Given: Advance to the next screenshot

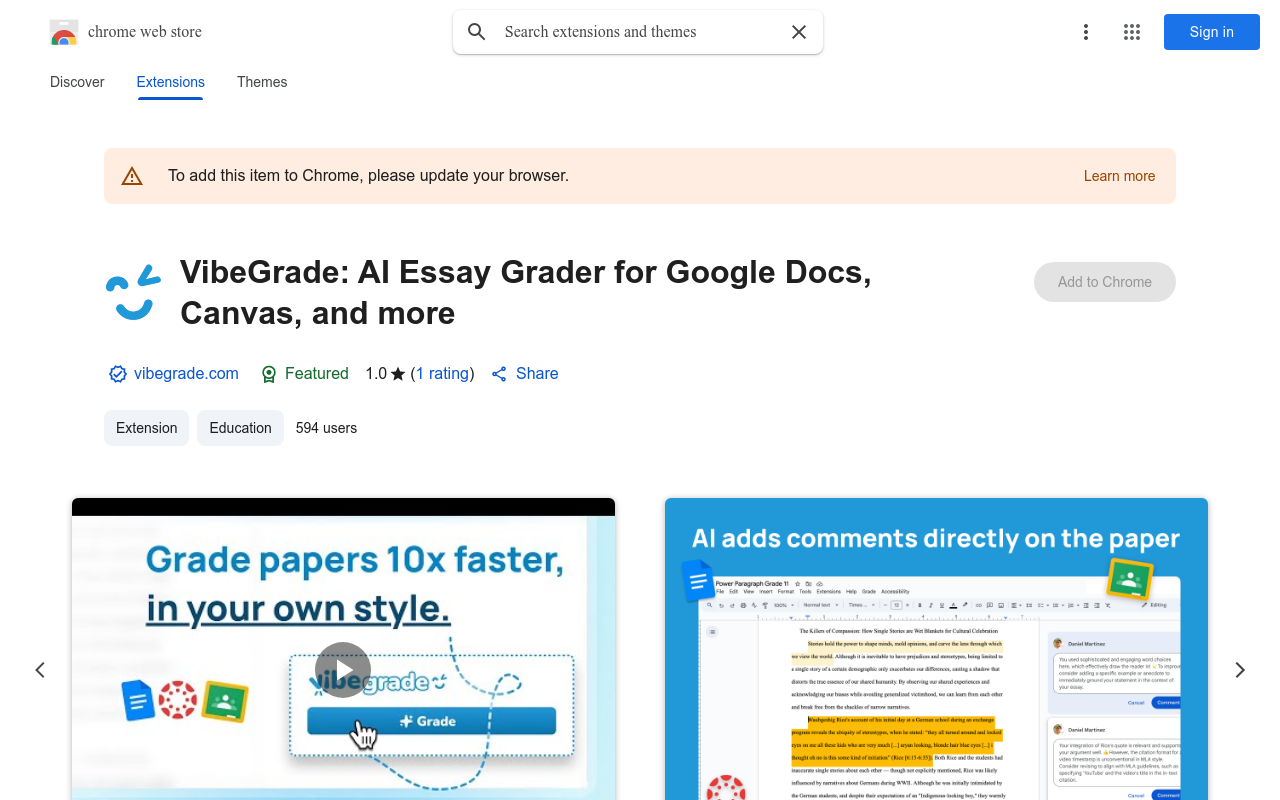Looking at the screenshot, I should pos(1240,670).
